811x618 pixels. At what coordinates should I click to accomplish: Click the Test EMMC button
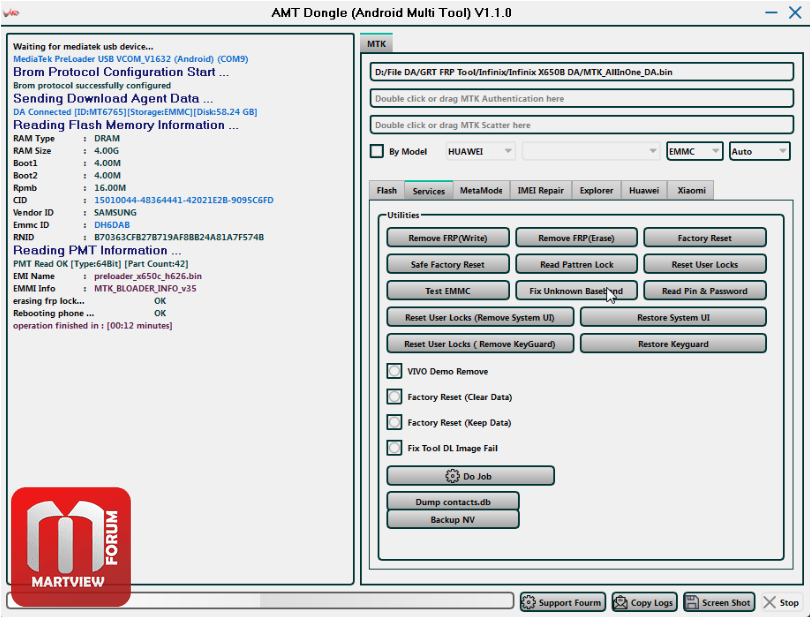click(x=448, y=291)
